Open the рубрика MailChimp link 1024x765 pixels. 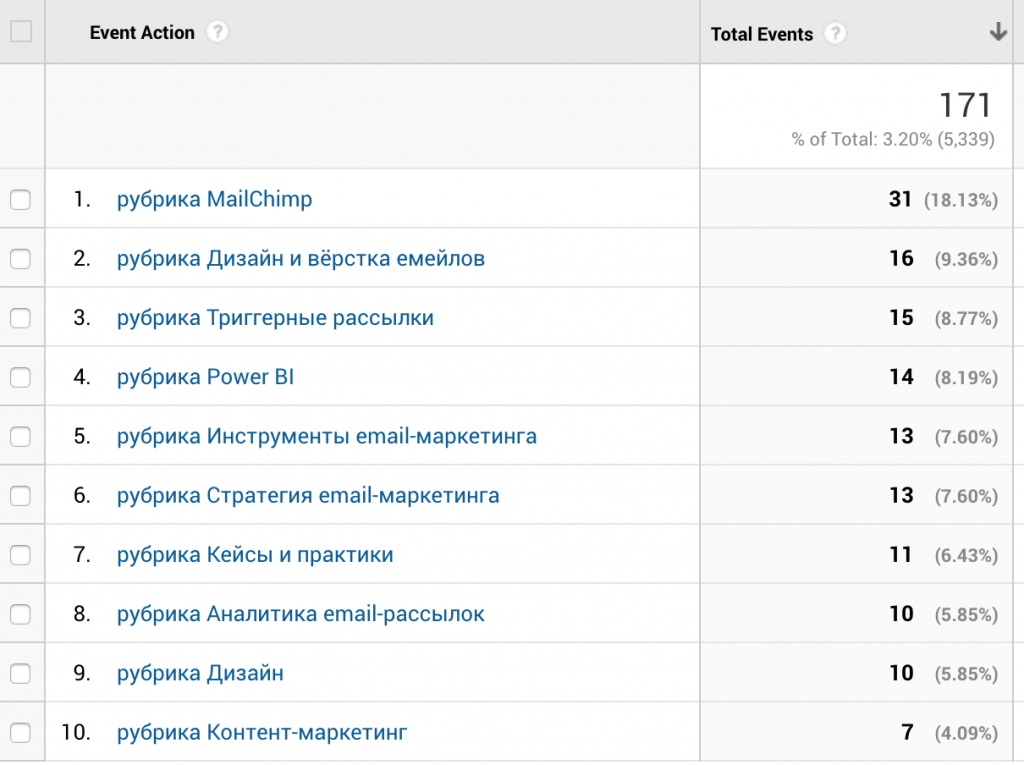click(x=214, y=199)
